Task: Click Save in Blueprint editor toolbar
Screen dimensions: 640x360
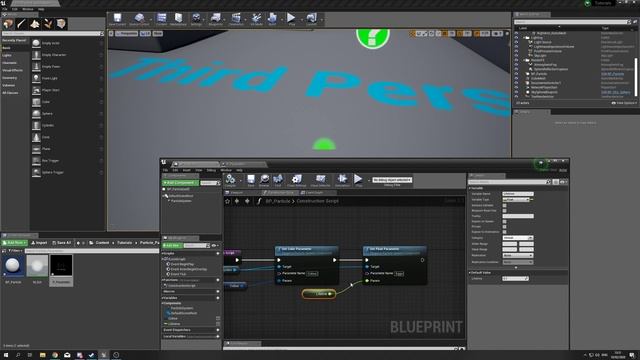Action: pos(251,180)
